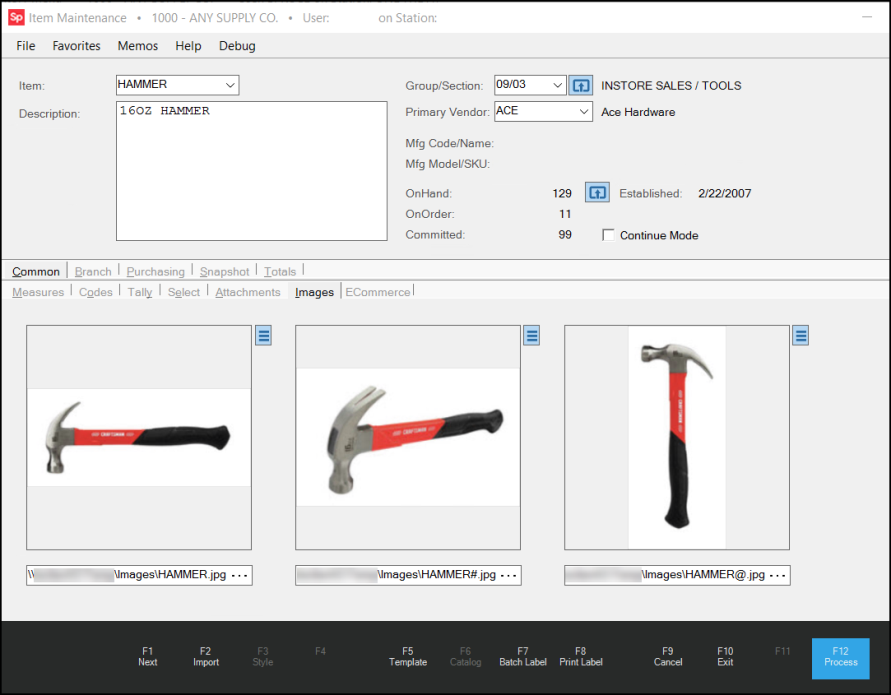Expand the Primary Vendor dropdown
This screenshot has width=891, height=695.
click(x=584, y=112)
